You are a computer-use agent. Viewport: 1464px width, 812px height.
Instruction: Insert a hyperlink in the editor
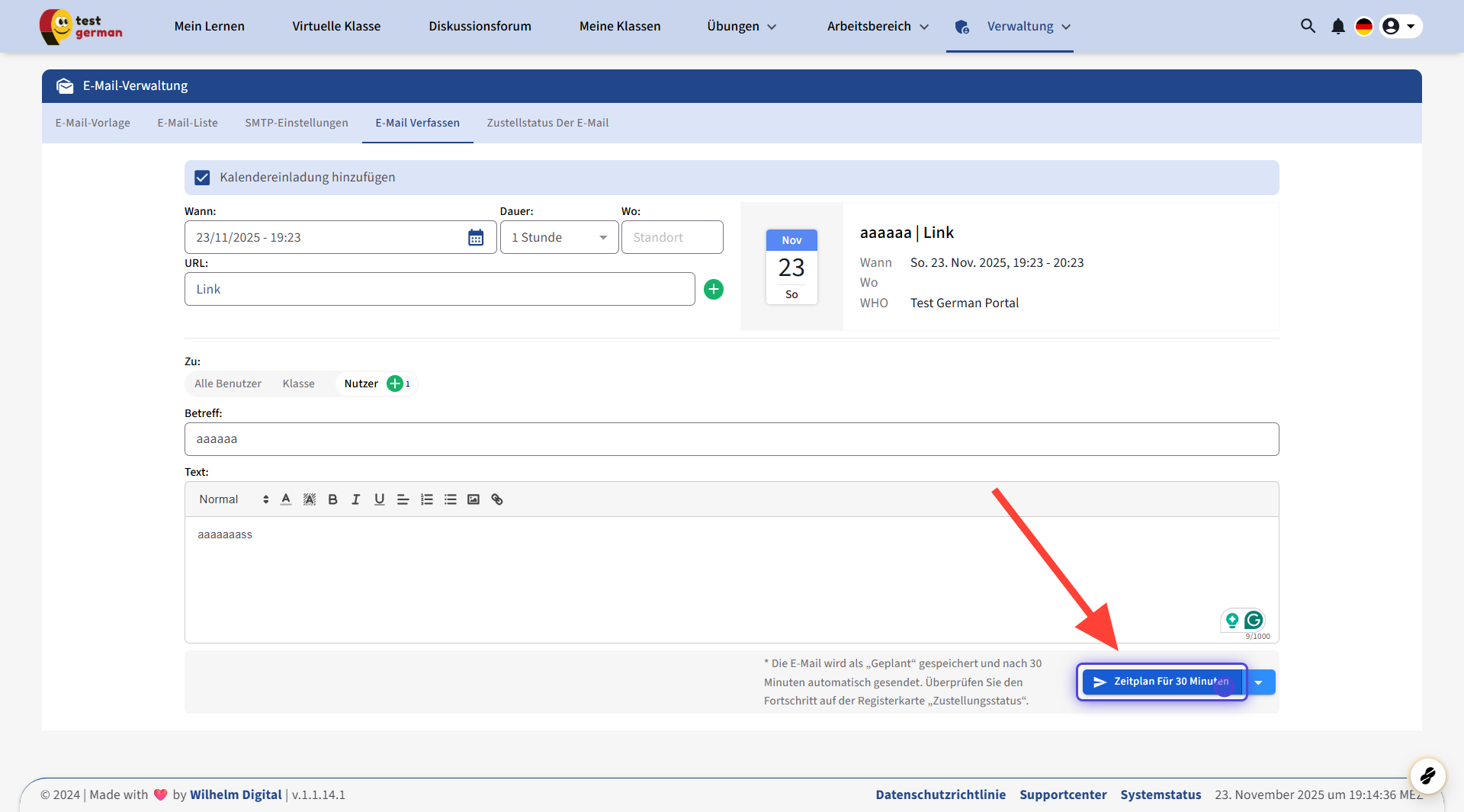(497, 499)
